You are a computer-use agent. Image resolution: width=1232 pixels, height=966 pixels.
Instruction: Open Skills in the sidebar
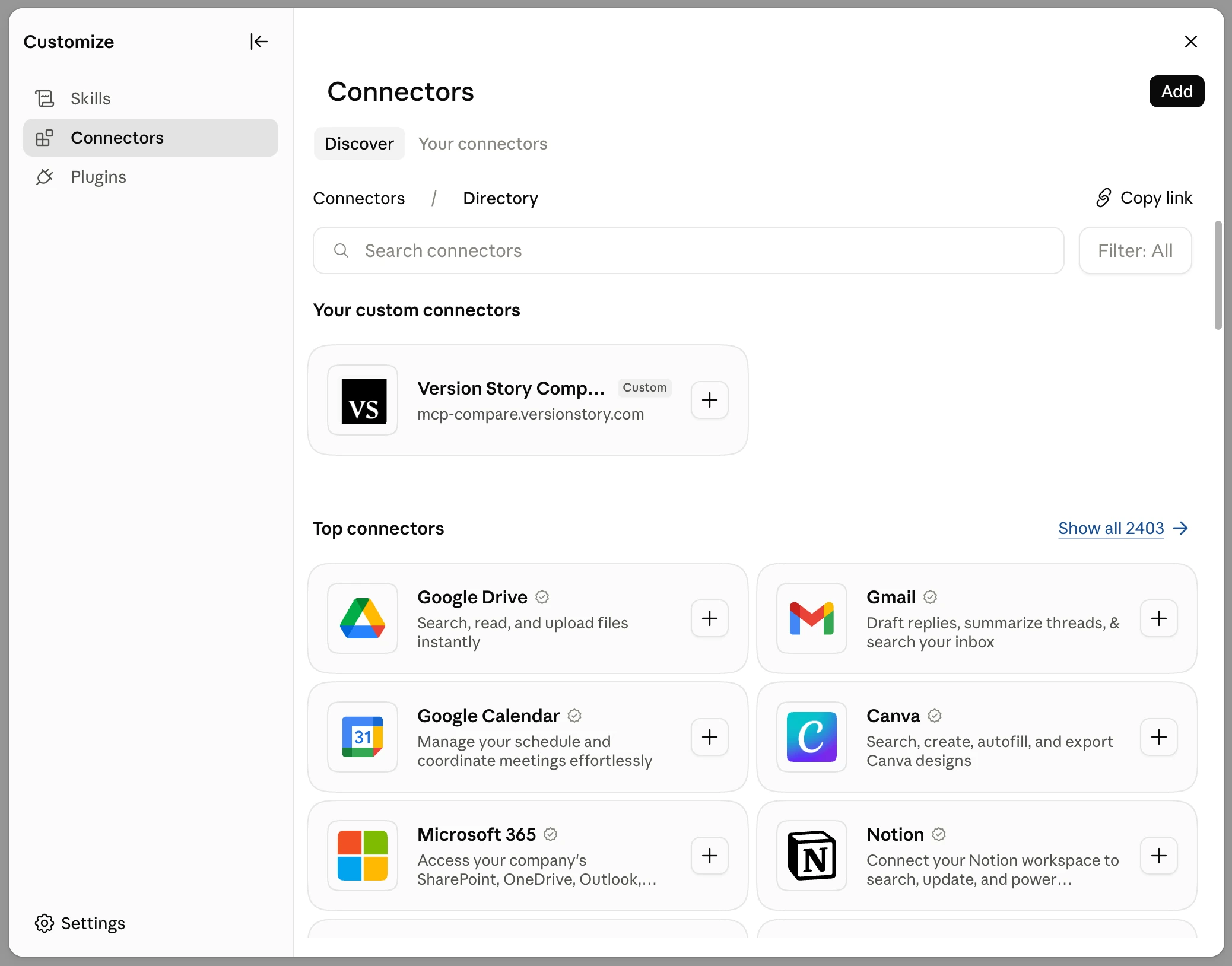(x=151, y=98)
